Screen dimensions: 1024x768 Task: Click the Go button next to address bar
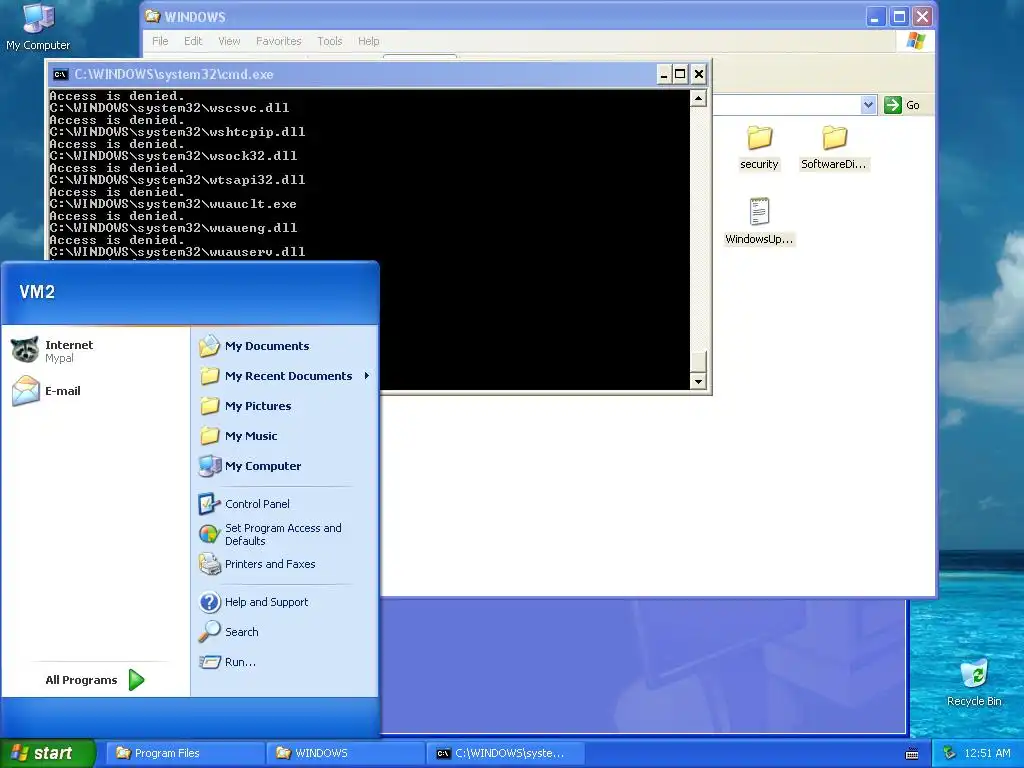[903, 105]
